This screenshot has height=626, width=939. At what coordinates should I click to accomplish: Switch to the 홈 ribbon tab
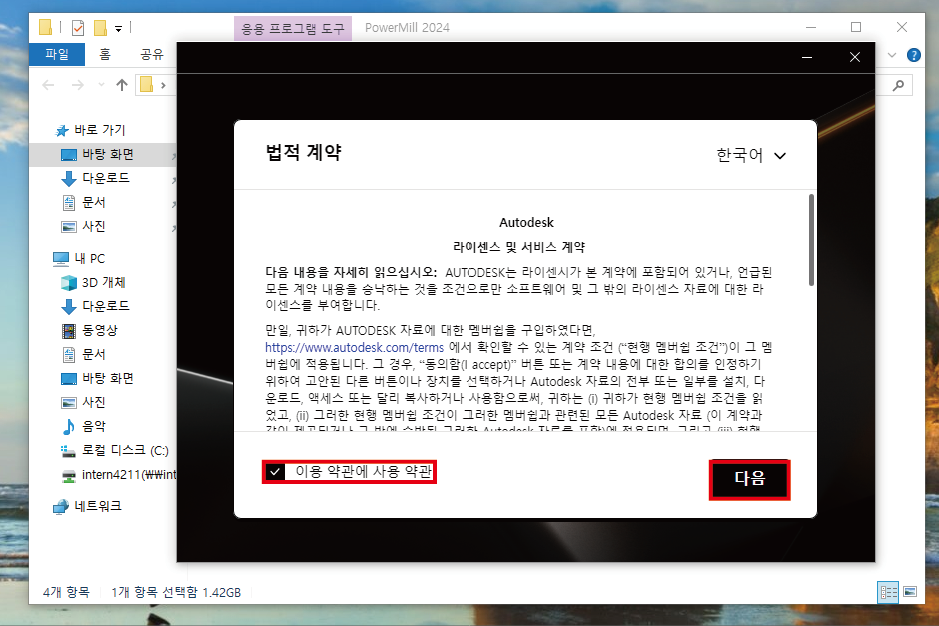coord(105,55)
